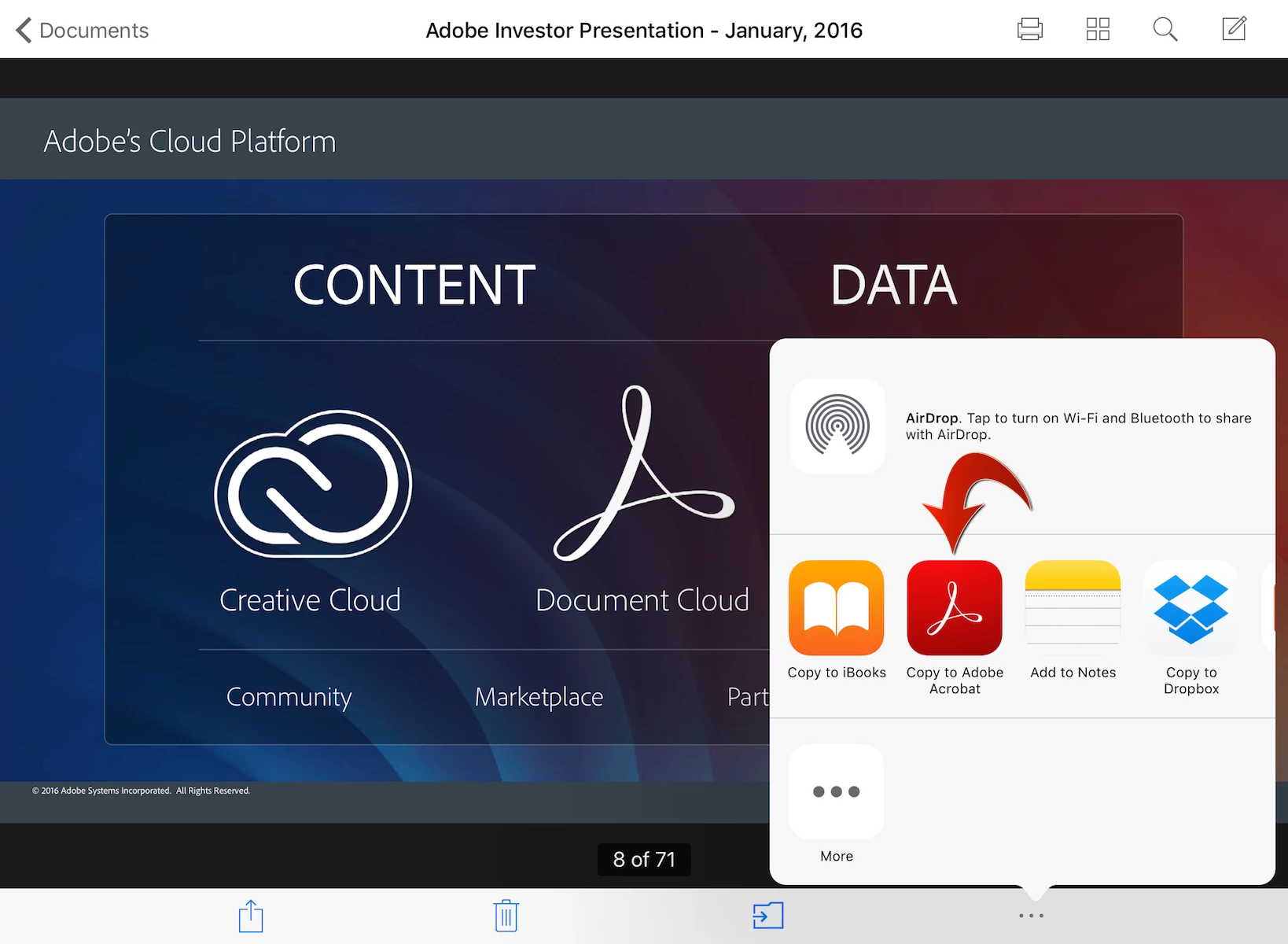Screen dimensions: 1288x944
Task: Tap the three-dot more icon in toolbar
Action: click(x=1031, y=916)
